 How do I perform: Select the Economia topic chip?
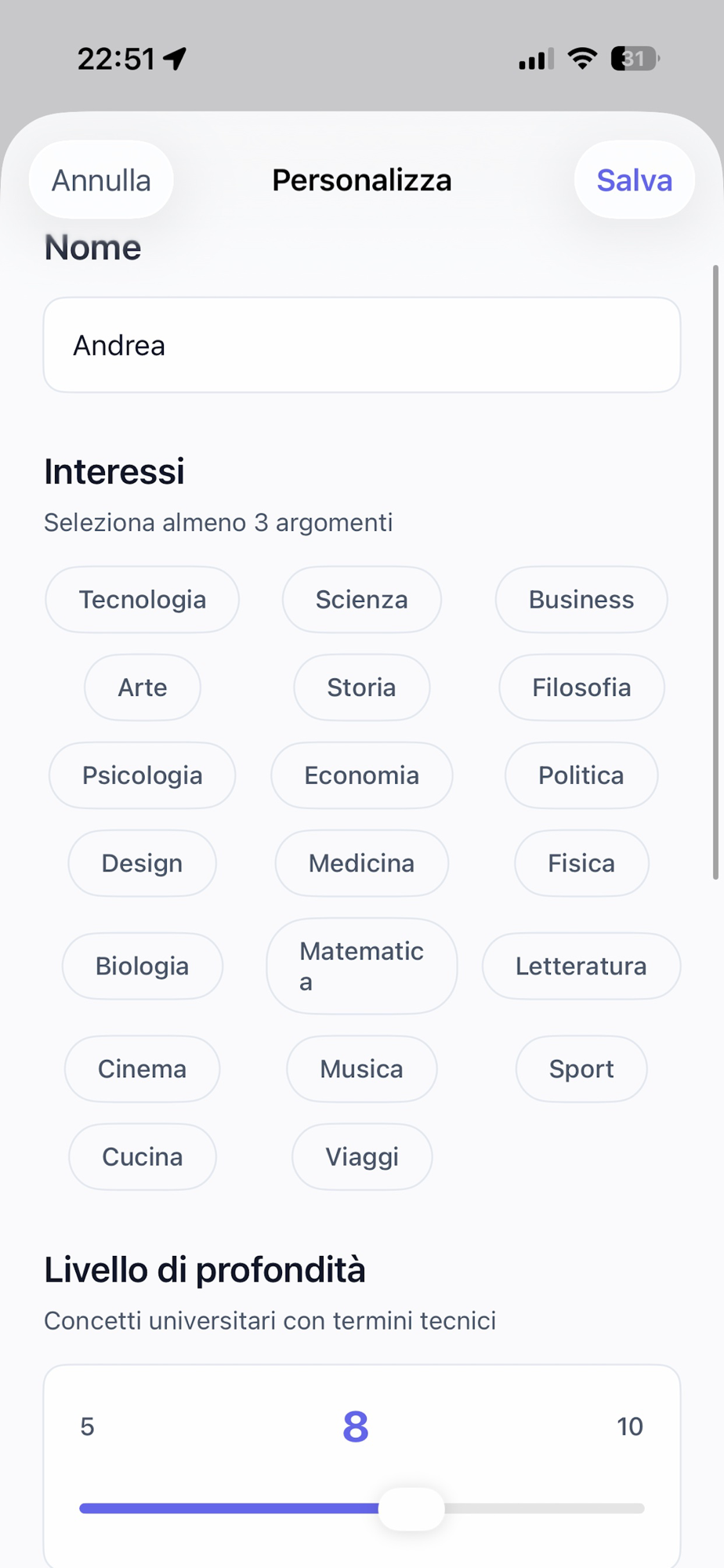tap(361, 775)
